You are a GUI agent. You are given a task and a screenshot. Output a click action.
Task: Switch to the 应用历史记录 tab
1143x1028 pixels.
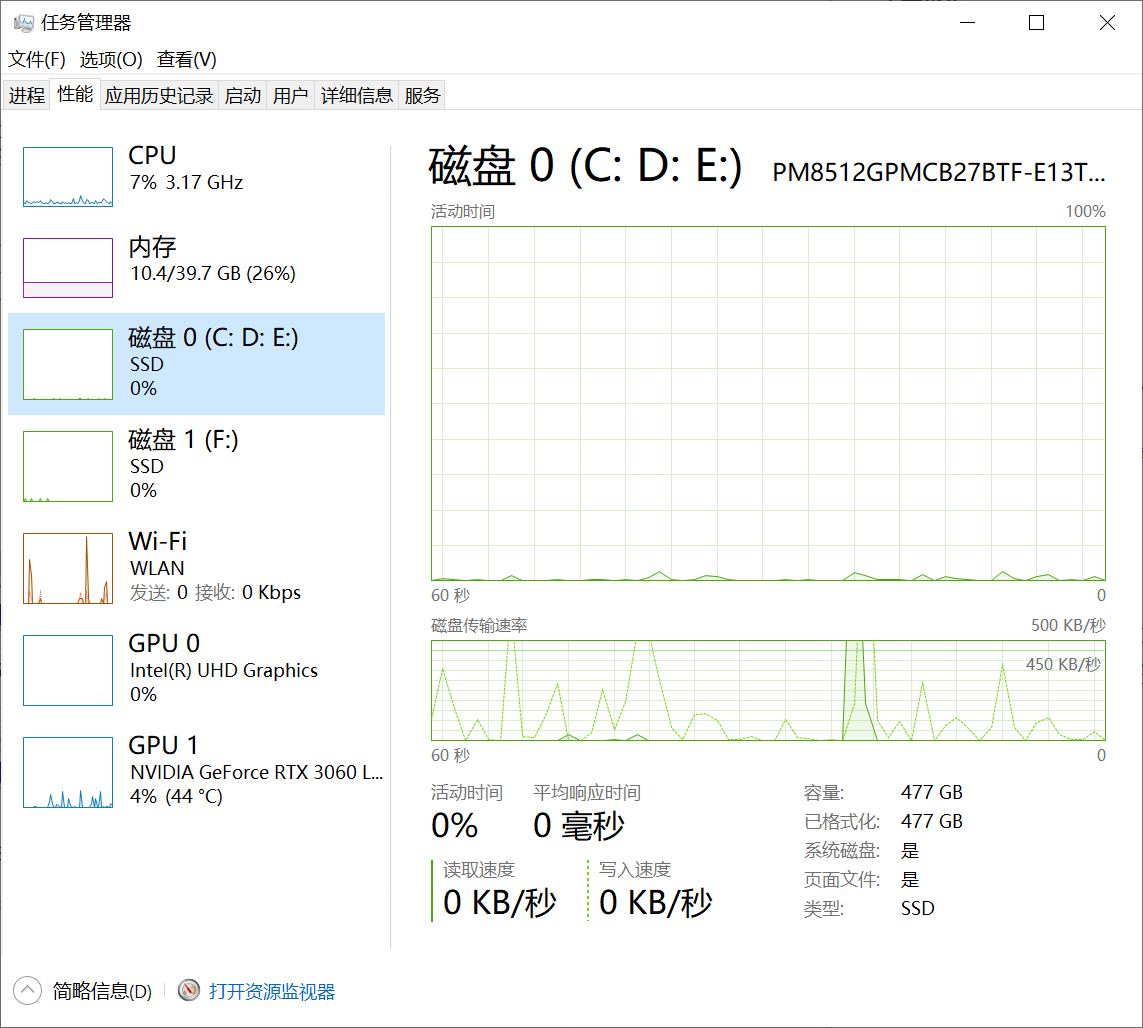pyautogui.click(x=159, y=96)
